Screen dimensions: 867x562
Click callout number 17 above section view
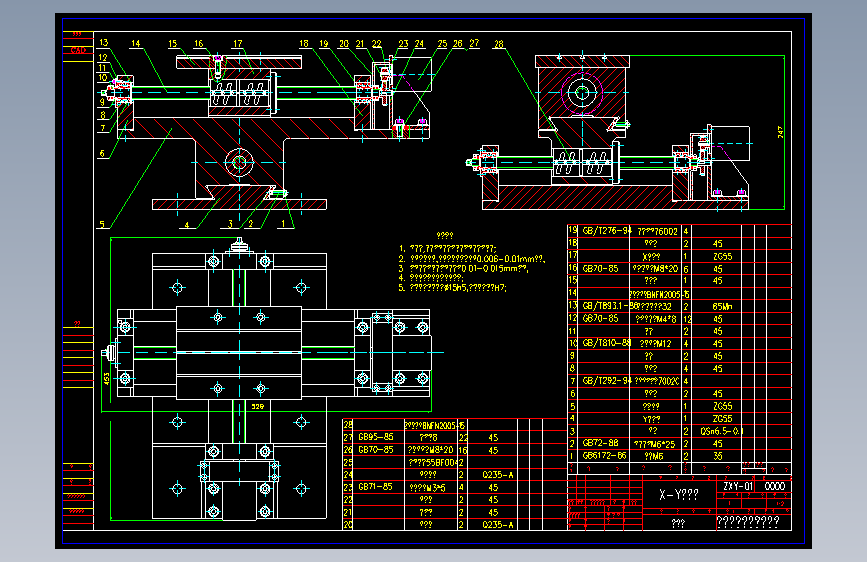click(237, 43)
